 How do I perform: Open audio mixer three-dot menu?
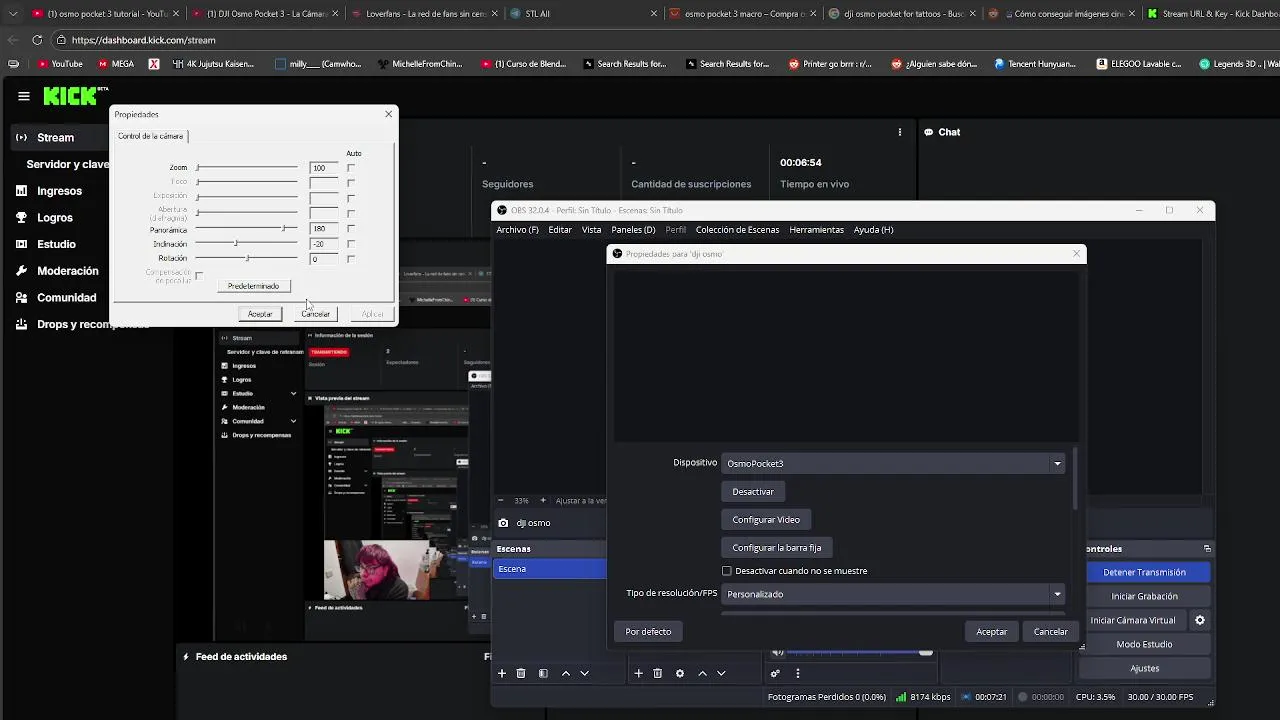798,673
